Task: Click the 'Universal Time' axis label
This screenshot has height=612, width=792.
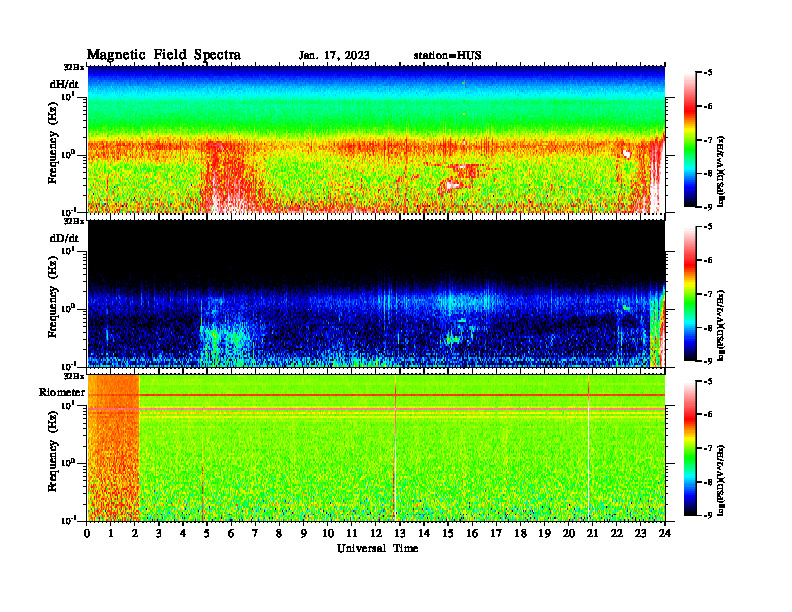Action: (377, 548)
